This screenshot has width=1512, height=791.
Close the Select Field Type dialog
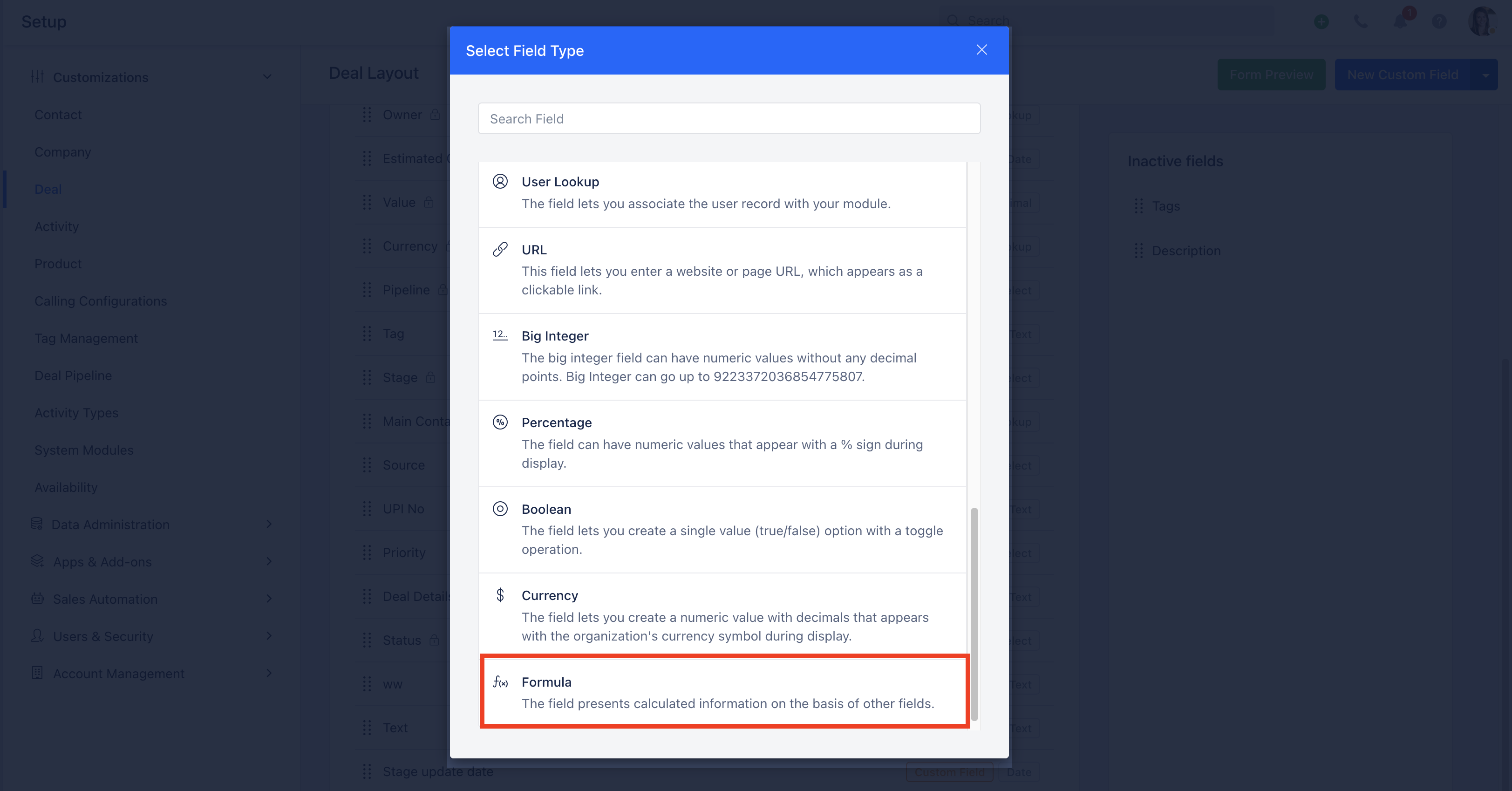(981, 50)
